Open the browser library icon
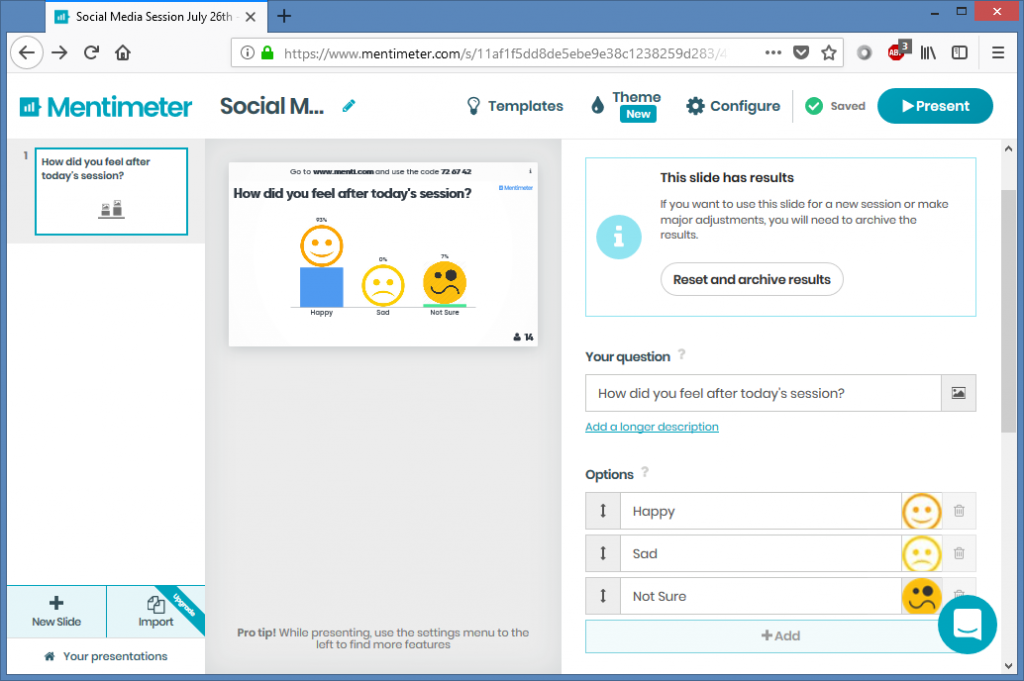Image resolution: width=1024 pixels, height=681 pixels. click(928, 53)
